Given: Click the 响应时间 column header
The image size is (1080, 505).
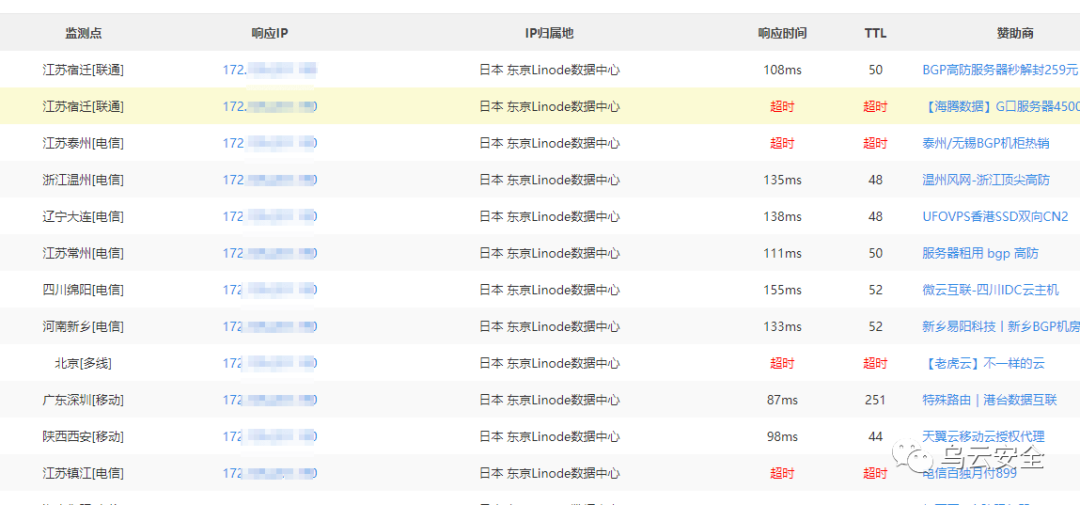Looking at the screenshot, I should tap(782, 33).
